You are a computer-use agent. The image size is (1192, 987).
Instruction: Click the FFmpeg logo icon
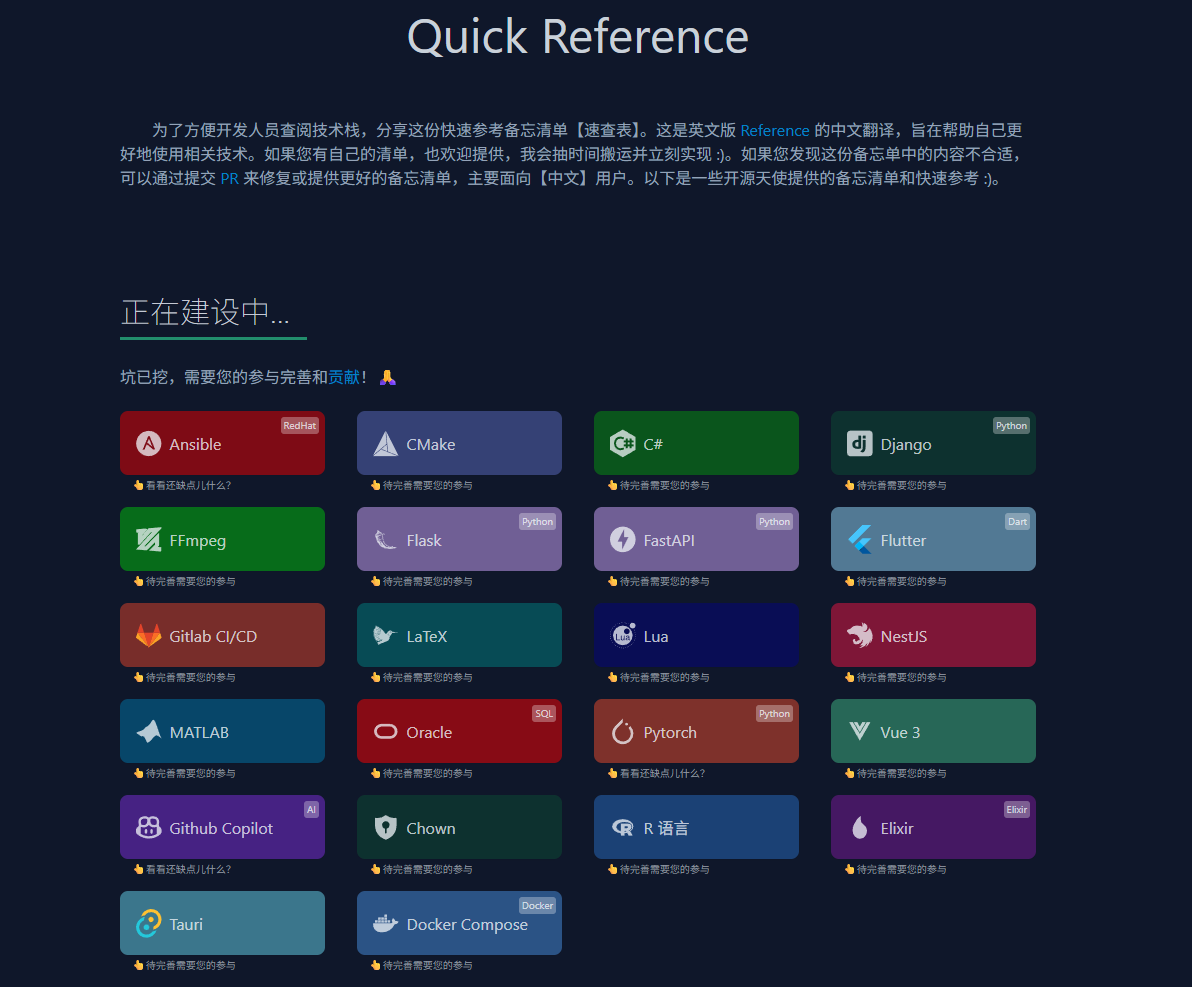coord(148,539)
